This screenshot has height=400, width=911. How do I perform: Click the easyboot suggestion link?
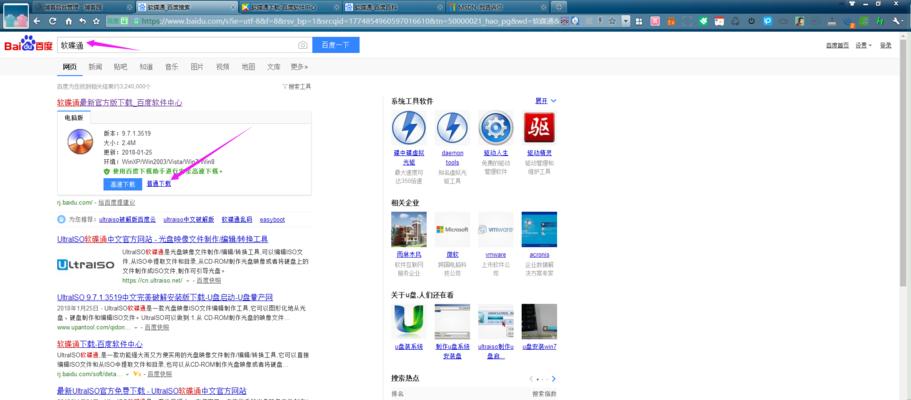pos(272,220)
